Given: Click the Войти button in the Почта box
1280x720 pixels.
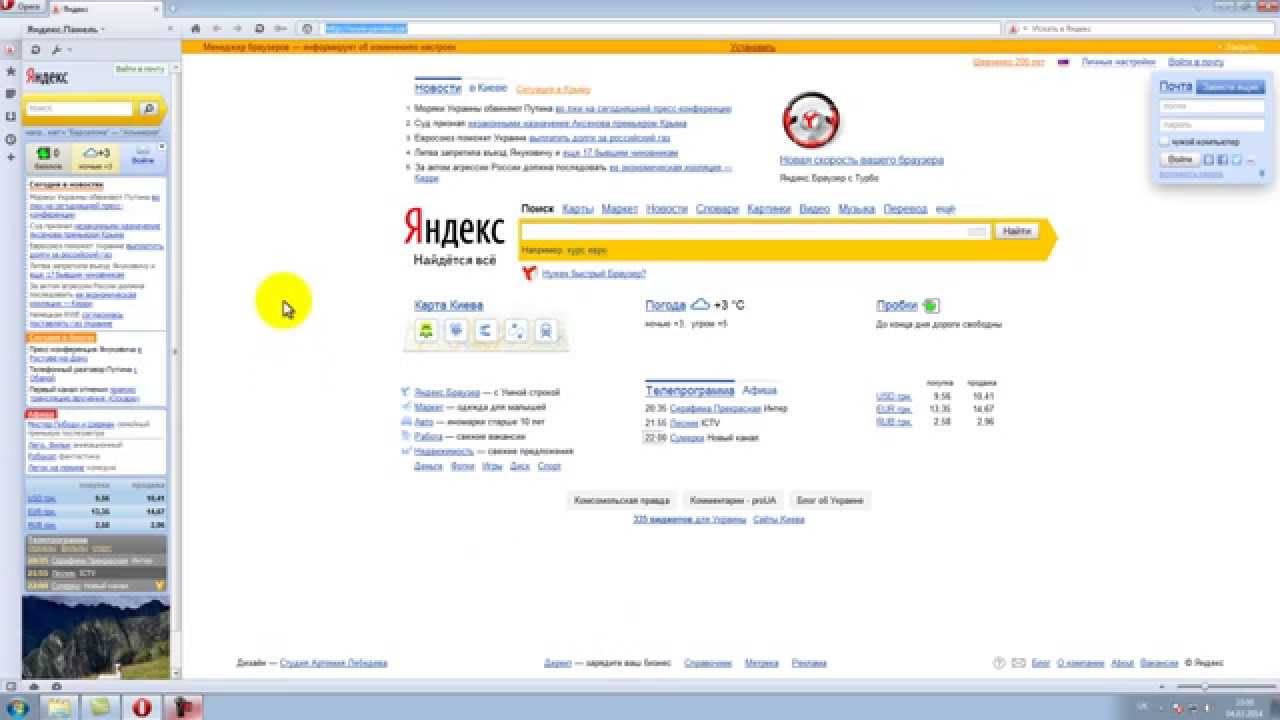Looking at the screenshot, I should 1180,160.
